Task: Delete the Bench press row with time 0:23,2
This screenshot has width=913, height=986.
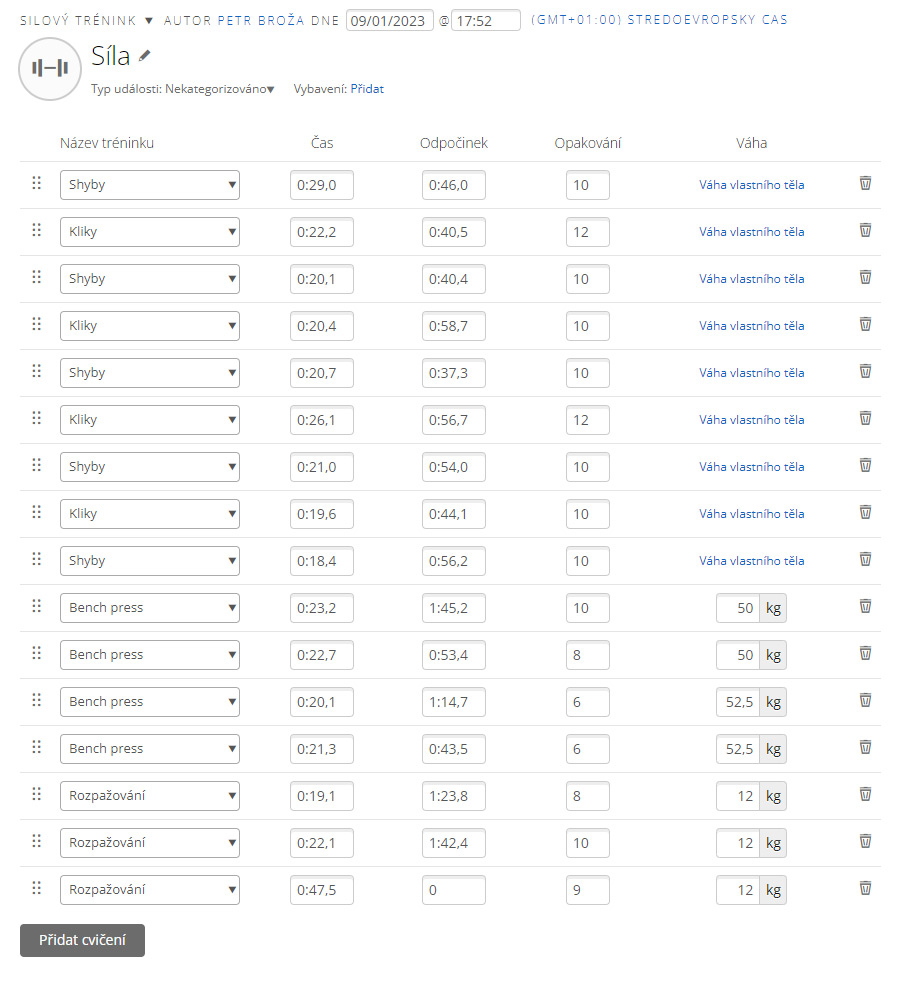Action: 865,606
